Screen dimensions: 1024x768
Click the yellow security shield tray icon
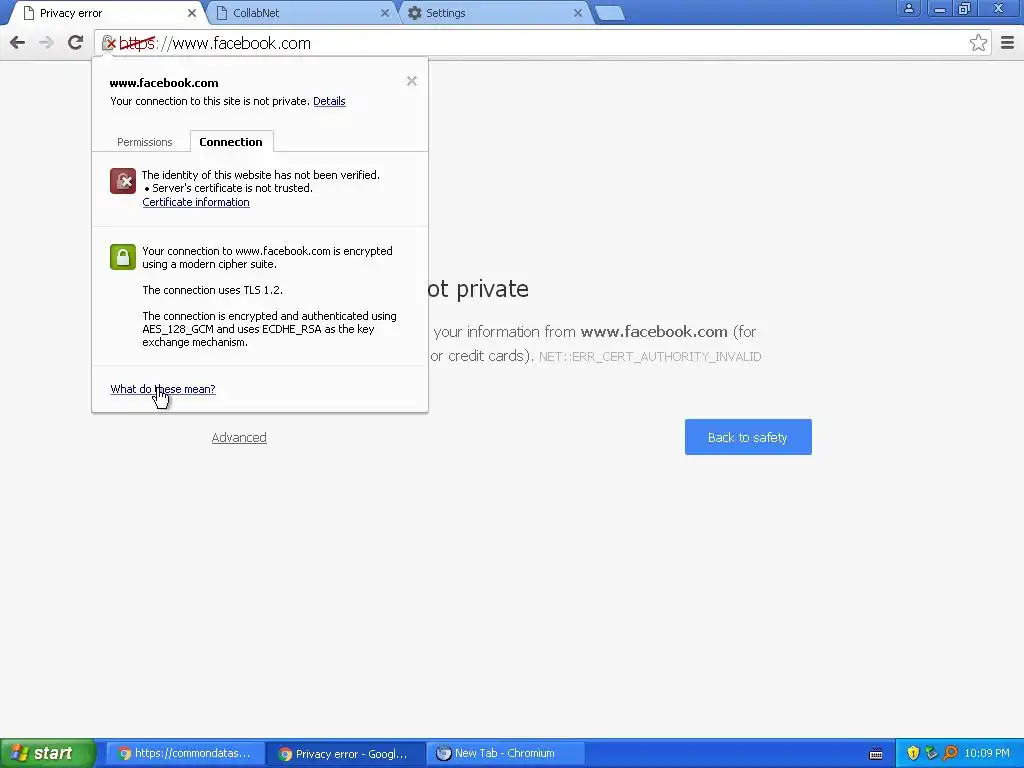pos(913,754)
